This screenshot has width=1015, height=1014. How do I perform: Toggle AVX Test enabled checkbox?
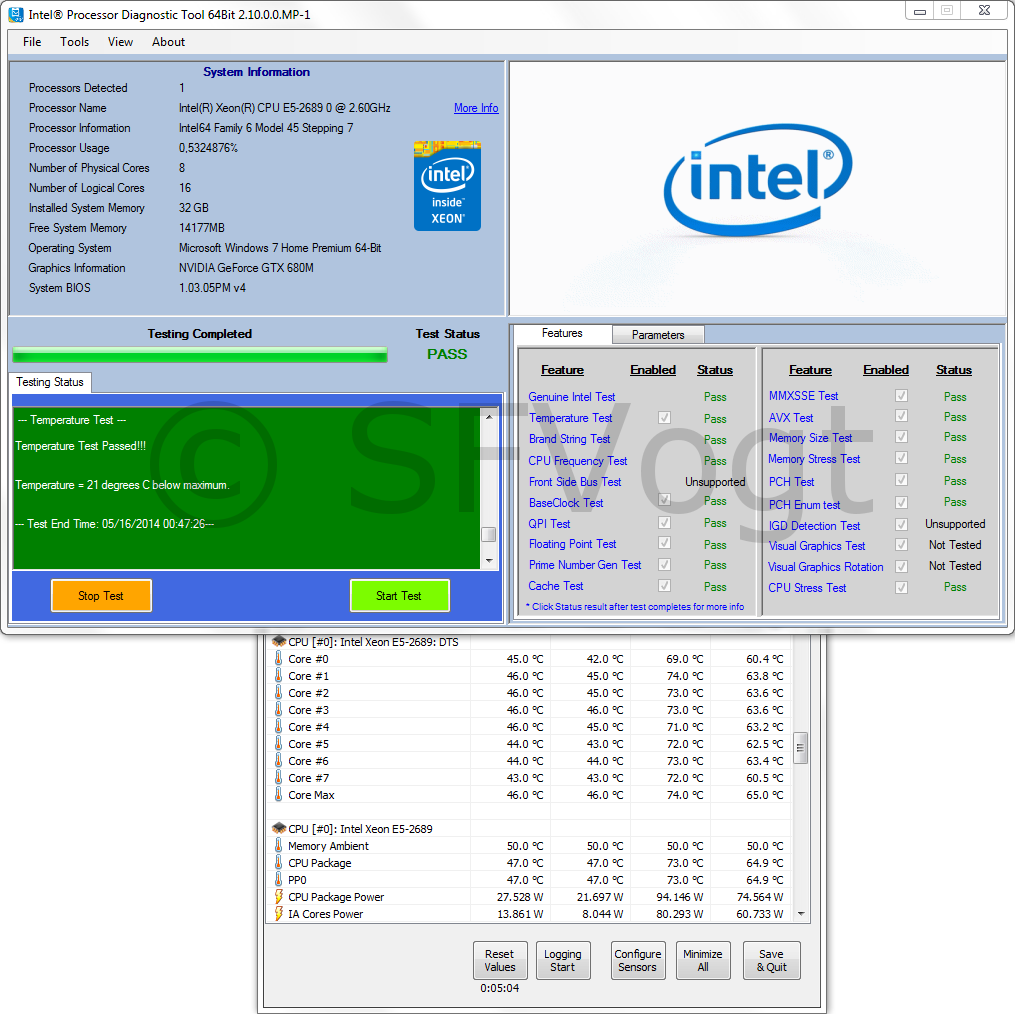coord(901,416)
